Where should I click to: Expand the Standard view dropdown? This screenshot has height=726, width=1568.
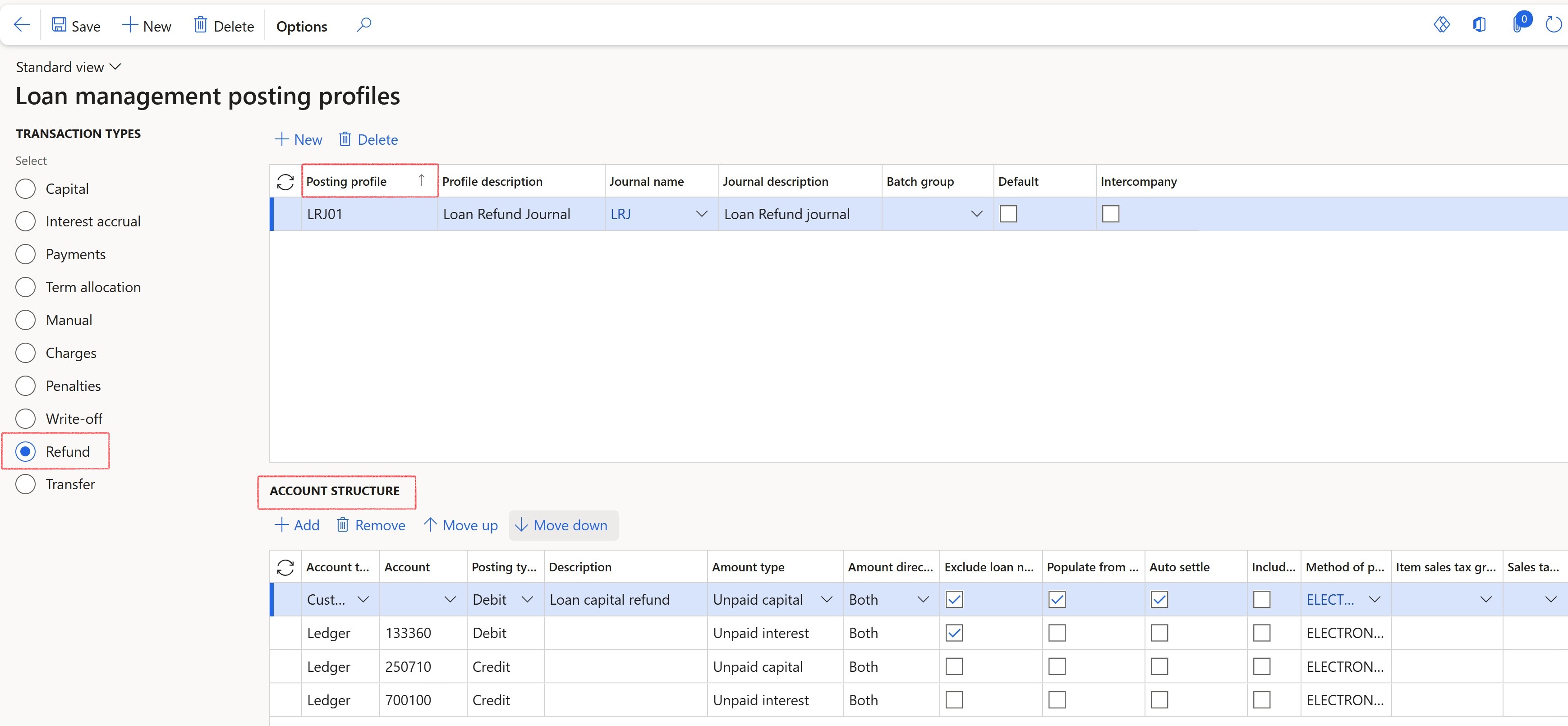[x=69, y=67]
